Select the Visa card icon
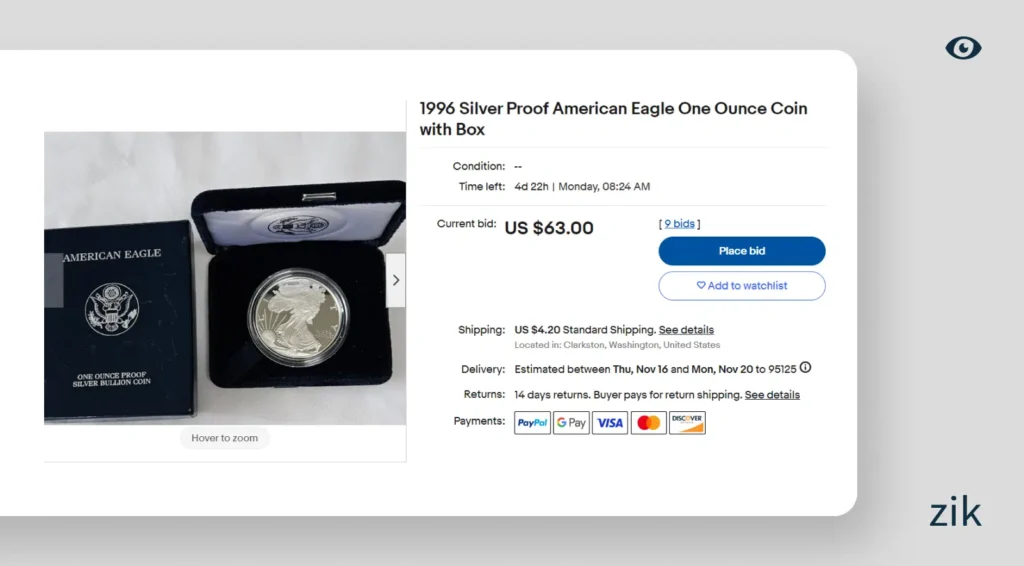 click(609, 423)
